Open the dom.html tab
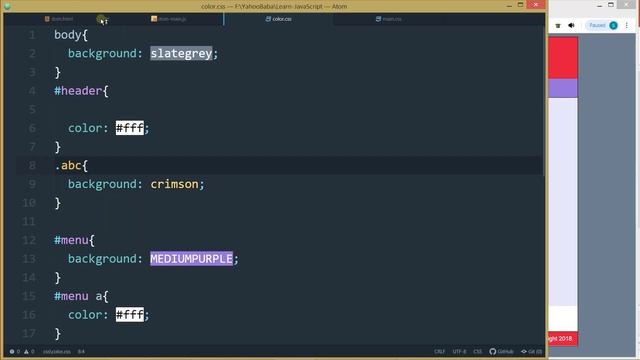 point(59,19)
